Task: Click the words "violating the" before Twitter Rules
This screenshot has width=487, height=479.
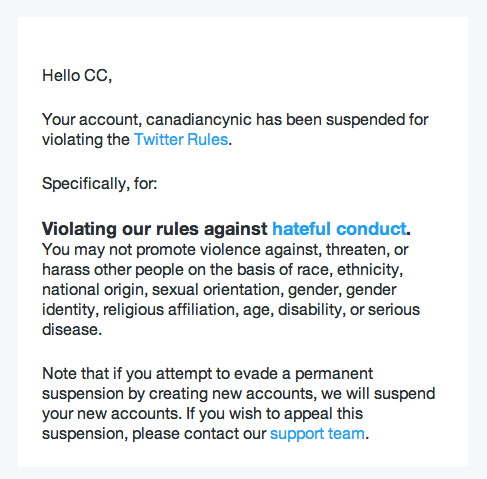Action: click(86, 139)
